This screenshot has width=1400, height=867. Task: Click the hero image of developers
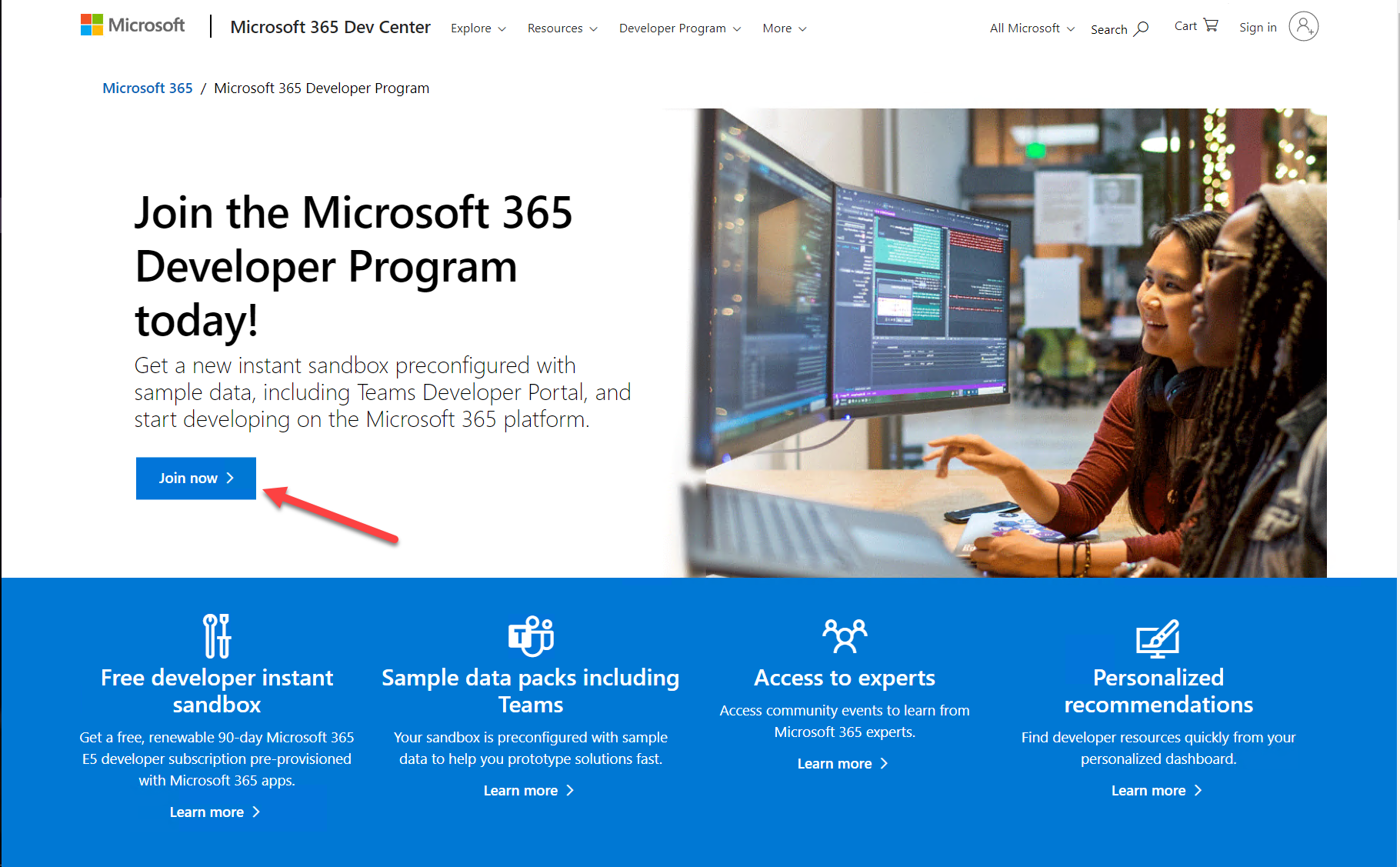click(997, 343)
